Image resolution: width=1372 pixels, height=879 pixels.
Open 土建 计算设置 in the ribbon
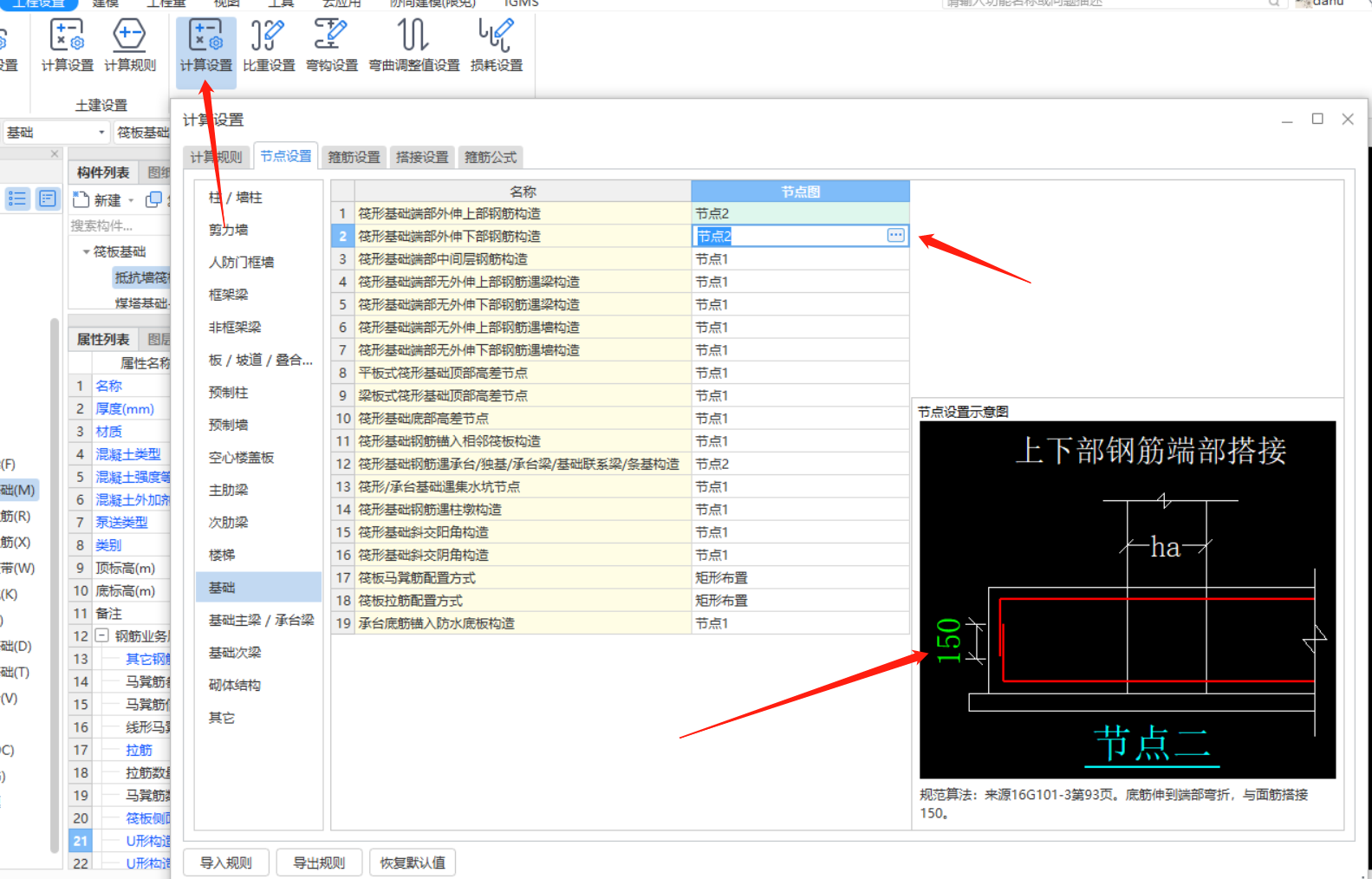coord(67,46)
